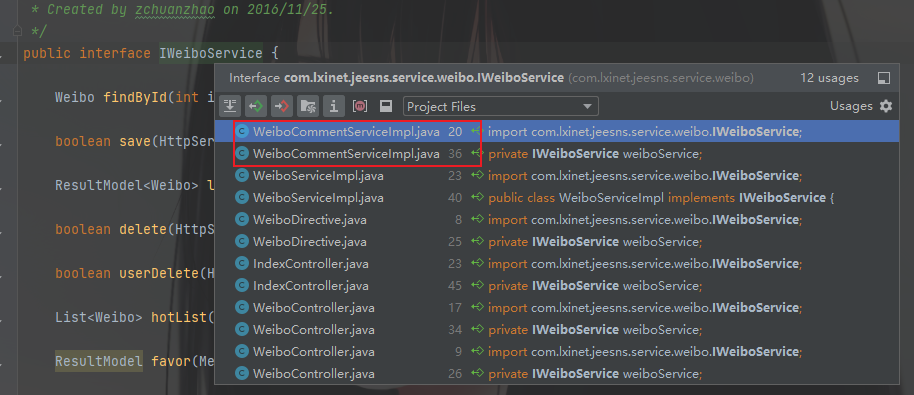Click List<Weibo> return type in editor
This screenshot has height=395, width=914.
pyautogui.click(x=99, y=318)
